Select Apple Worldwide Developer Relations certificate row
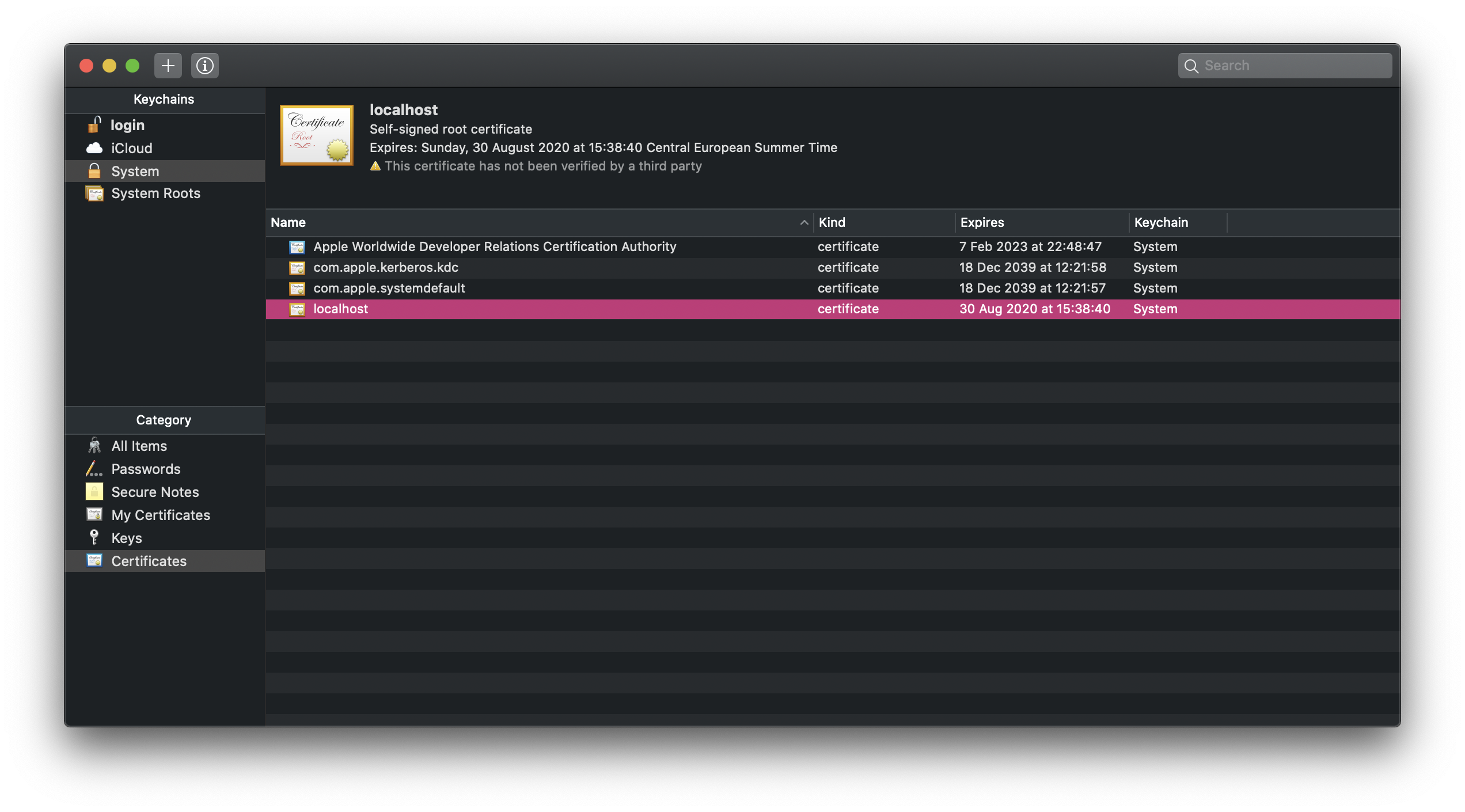The width and height of the screenshot is (1465, 812). pos(494,246)
